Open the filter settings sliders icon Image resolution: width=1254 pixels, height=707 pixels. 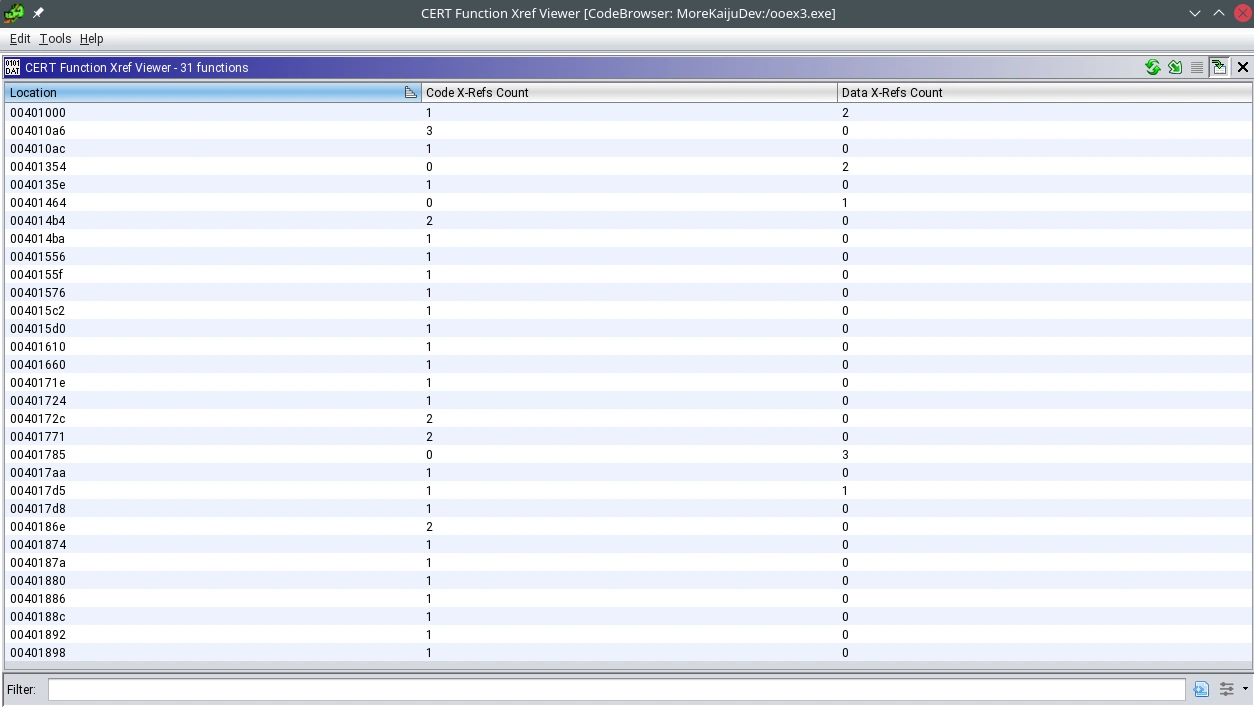click(1226, 689)
